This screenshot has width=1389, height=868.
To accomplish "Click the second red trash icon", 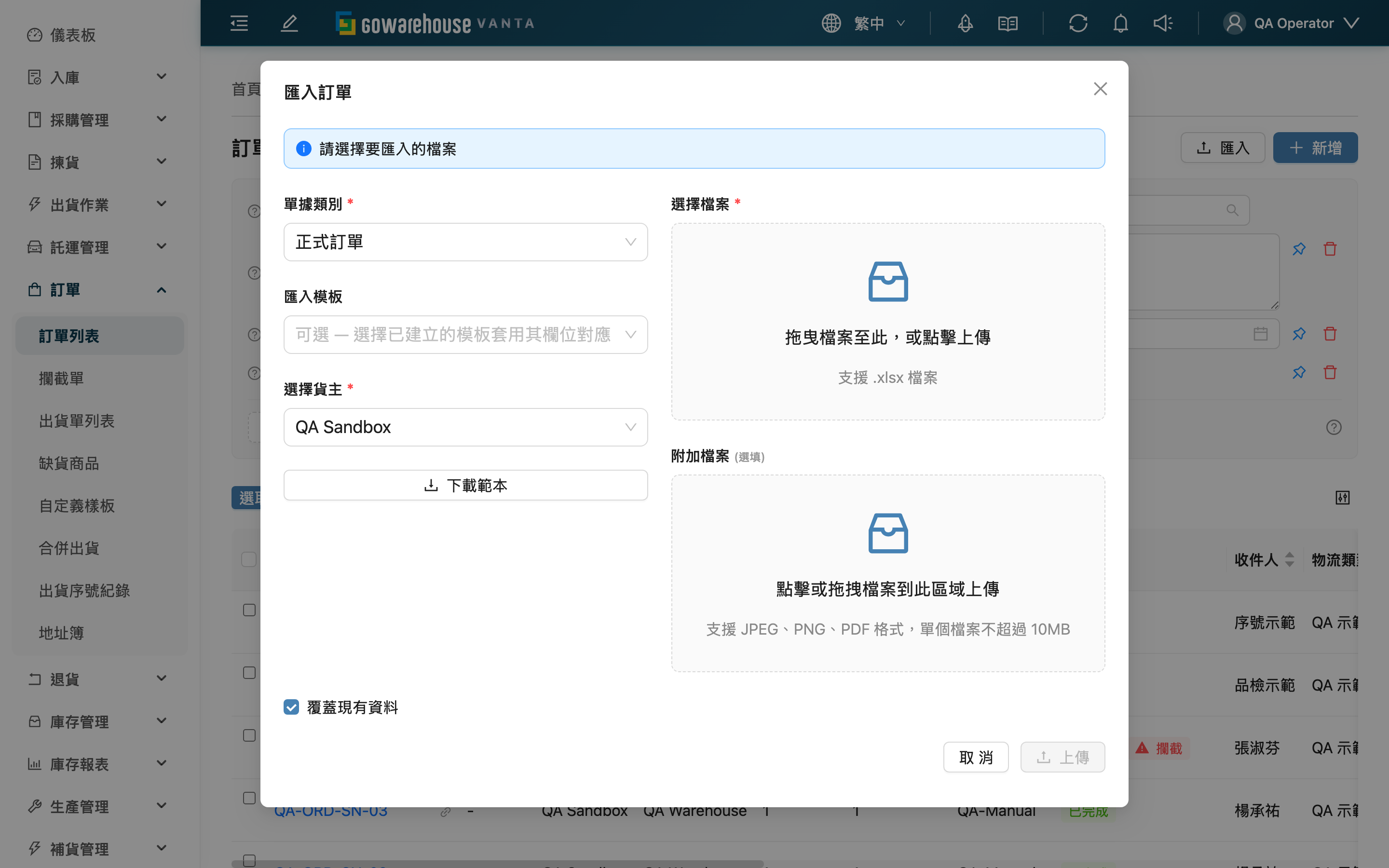I will tap(1330, 334).
